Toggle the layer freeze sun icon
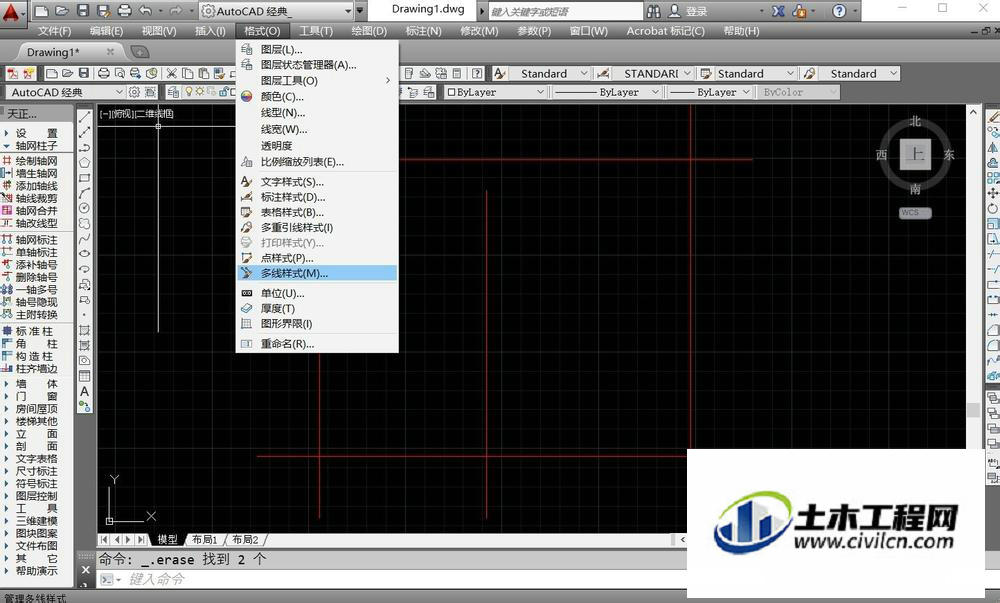The image size is (1000, 603). click(x=200, y=92)
